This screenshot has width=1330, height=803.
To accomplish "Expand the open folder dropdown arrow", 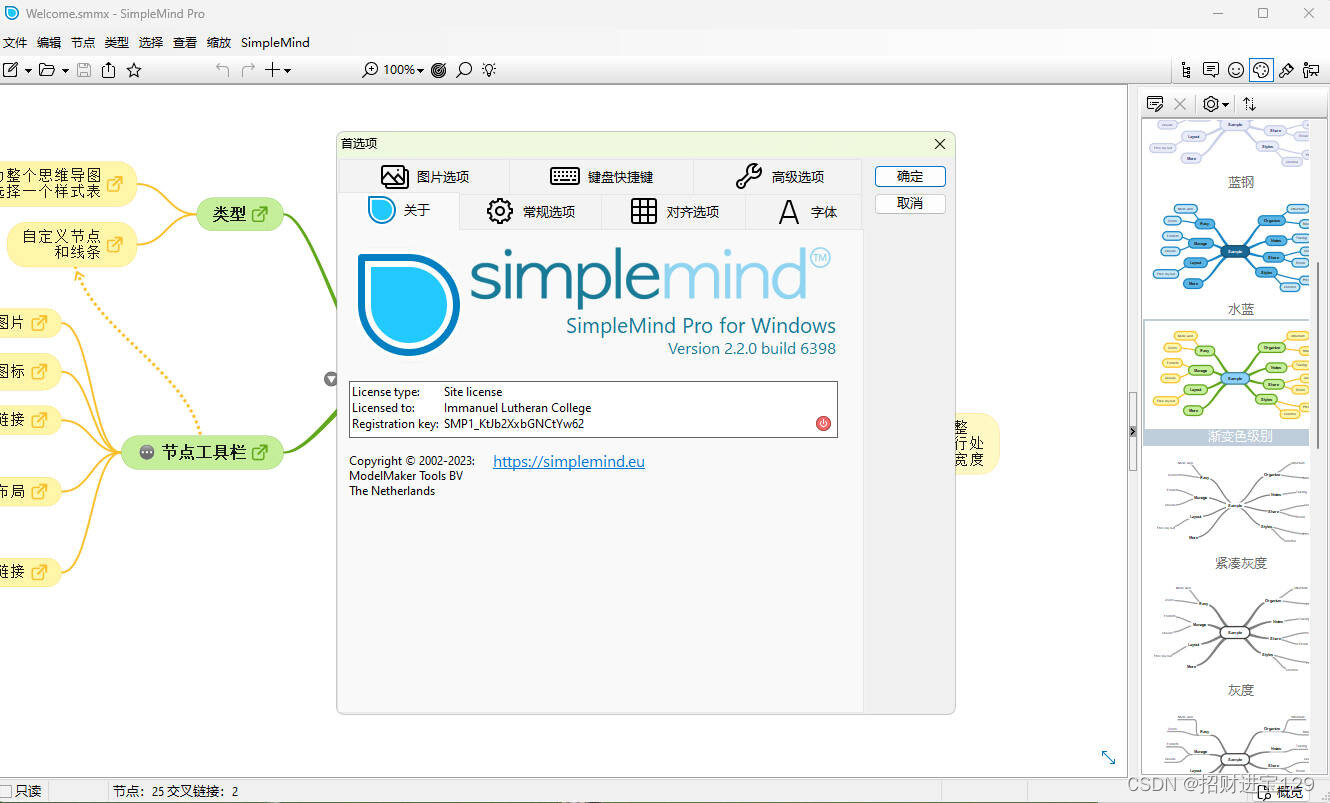I will 65,71.
